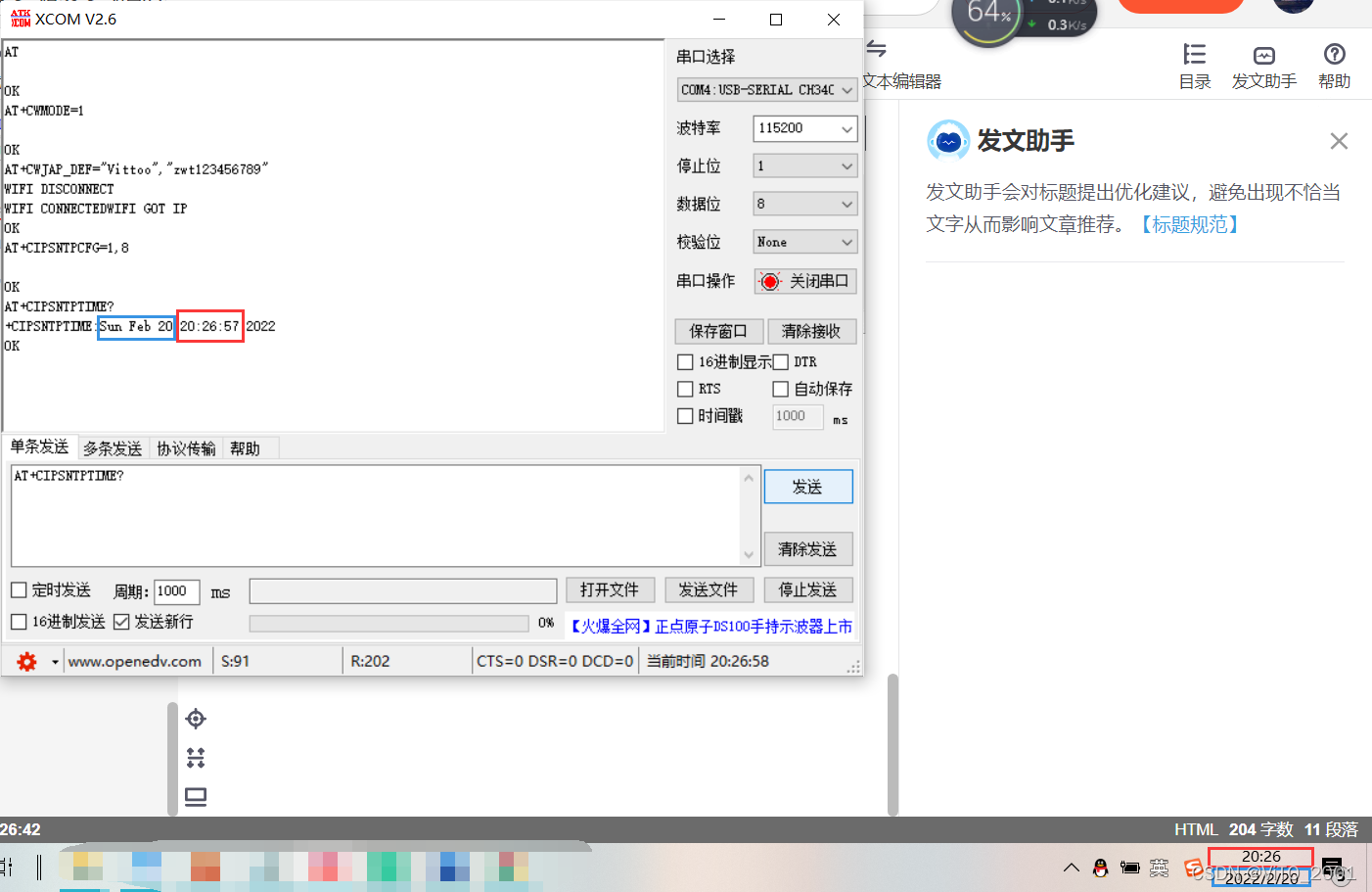Screen dimensions: 1372x892
Task: Switch to 多条发送 tab
Action: pos(113,448)
